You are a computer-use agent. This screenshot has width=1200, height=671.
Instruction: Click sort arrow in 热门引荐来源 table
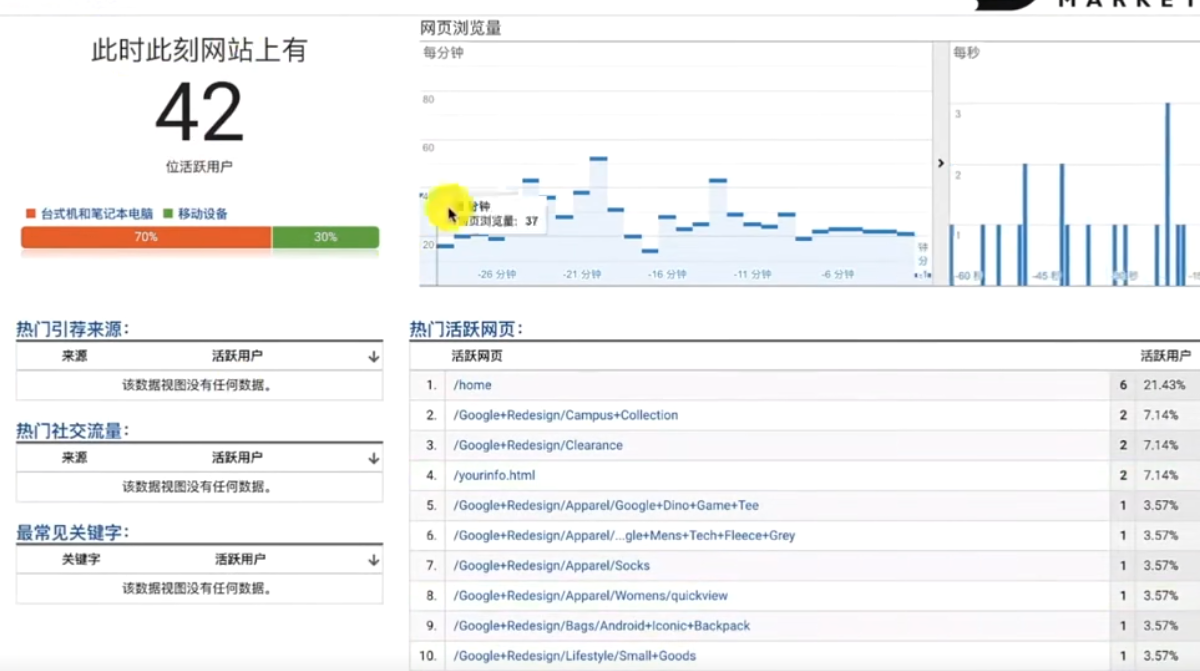tap(373, 356)
